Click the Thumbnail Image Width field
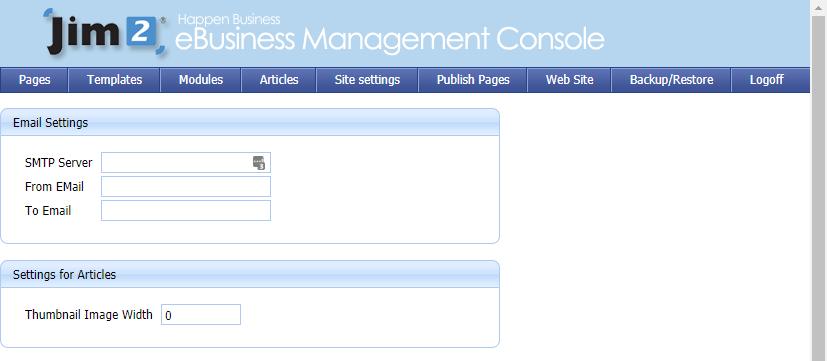 200,315
